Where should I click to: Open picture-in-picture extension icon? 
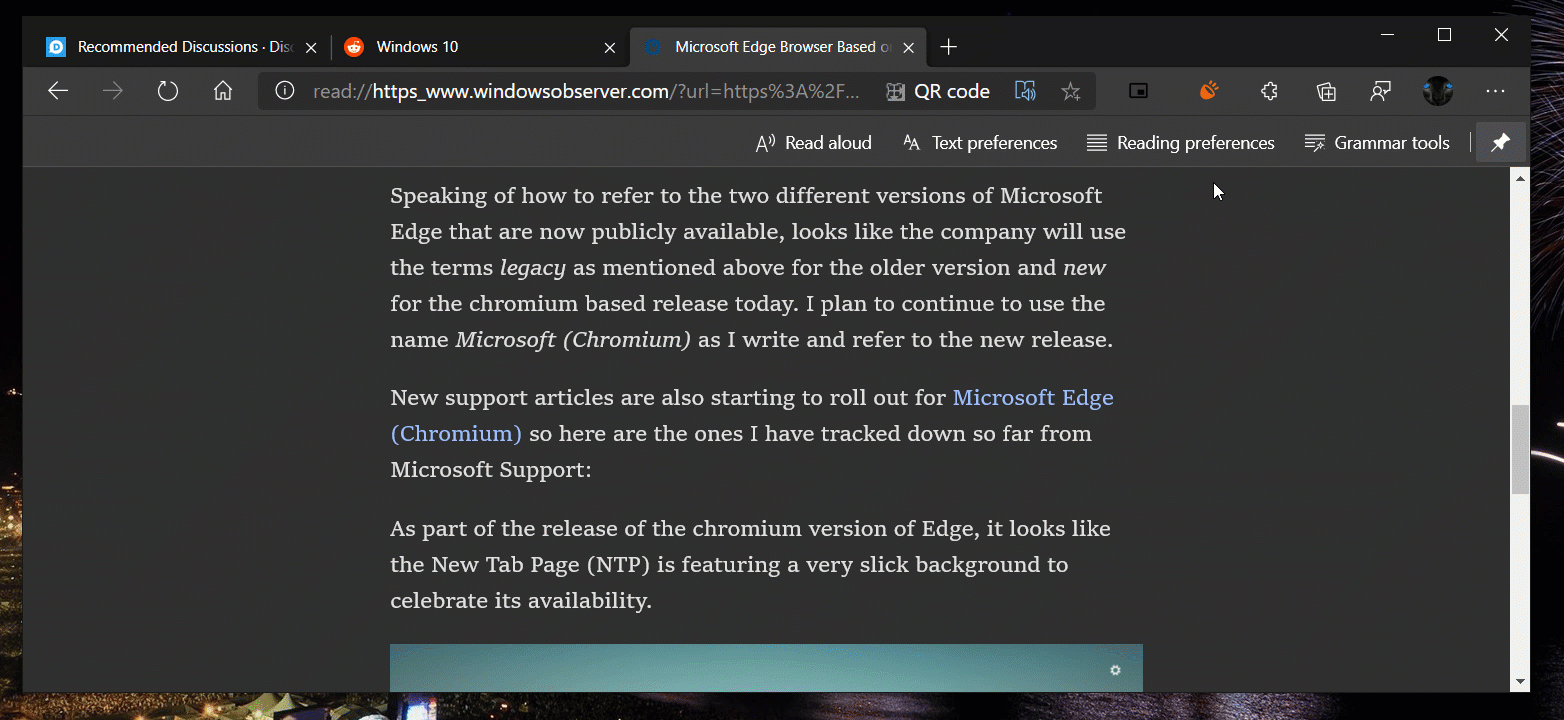click(1138, 92)
